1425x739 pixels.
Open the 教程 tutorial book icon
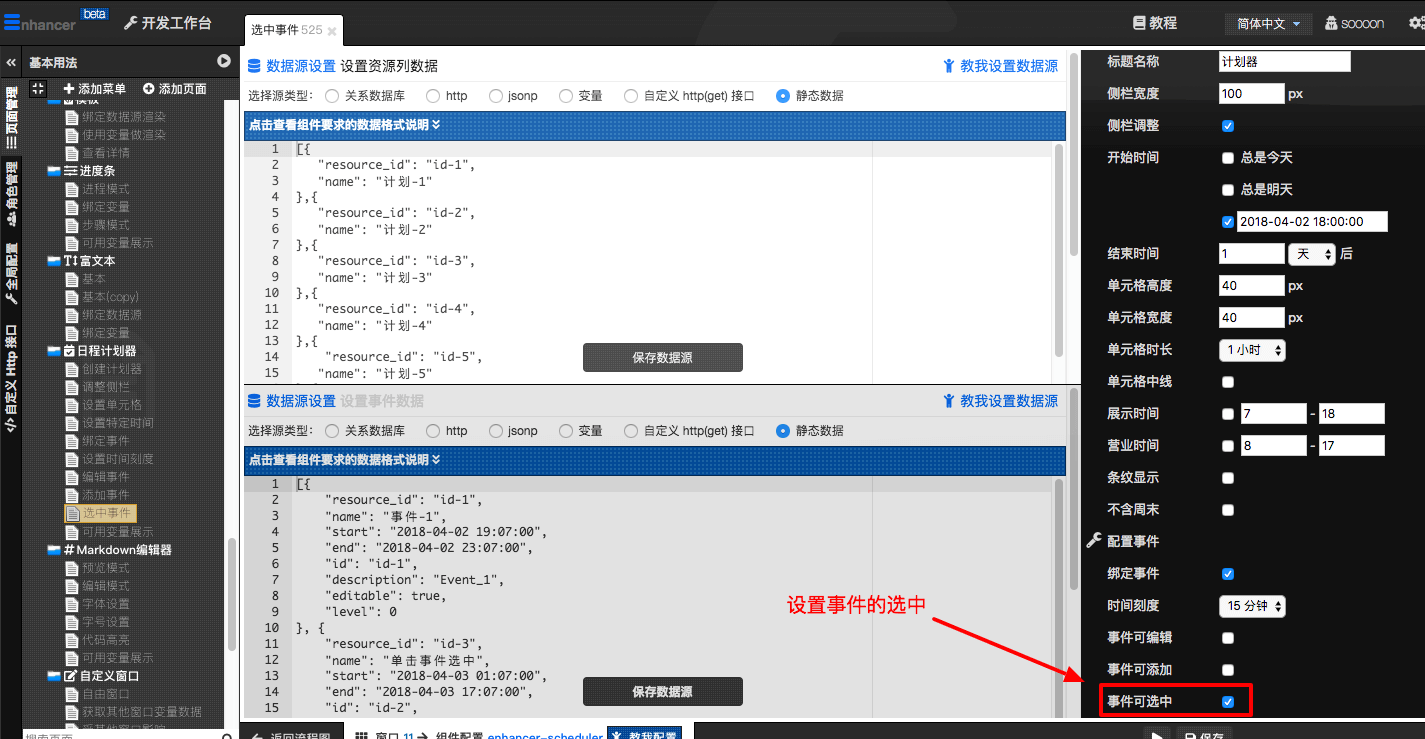1138,23
